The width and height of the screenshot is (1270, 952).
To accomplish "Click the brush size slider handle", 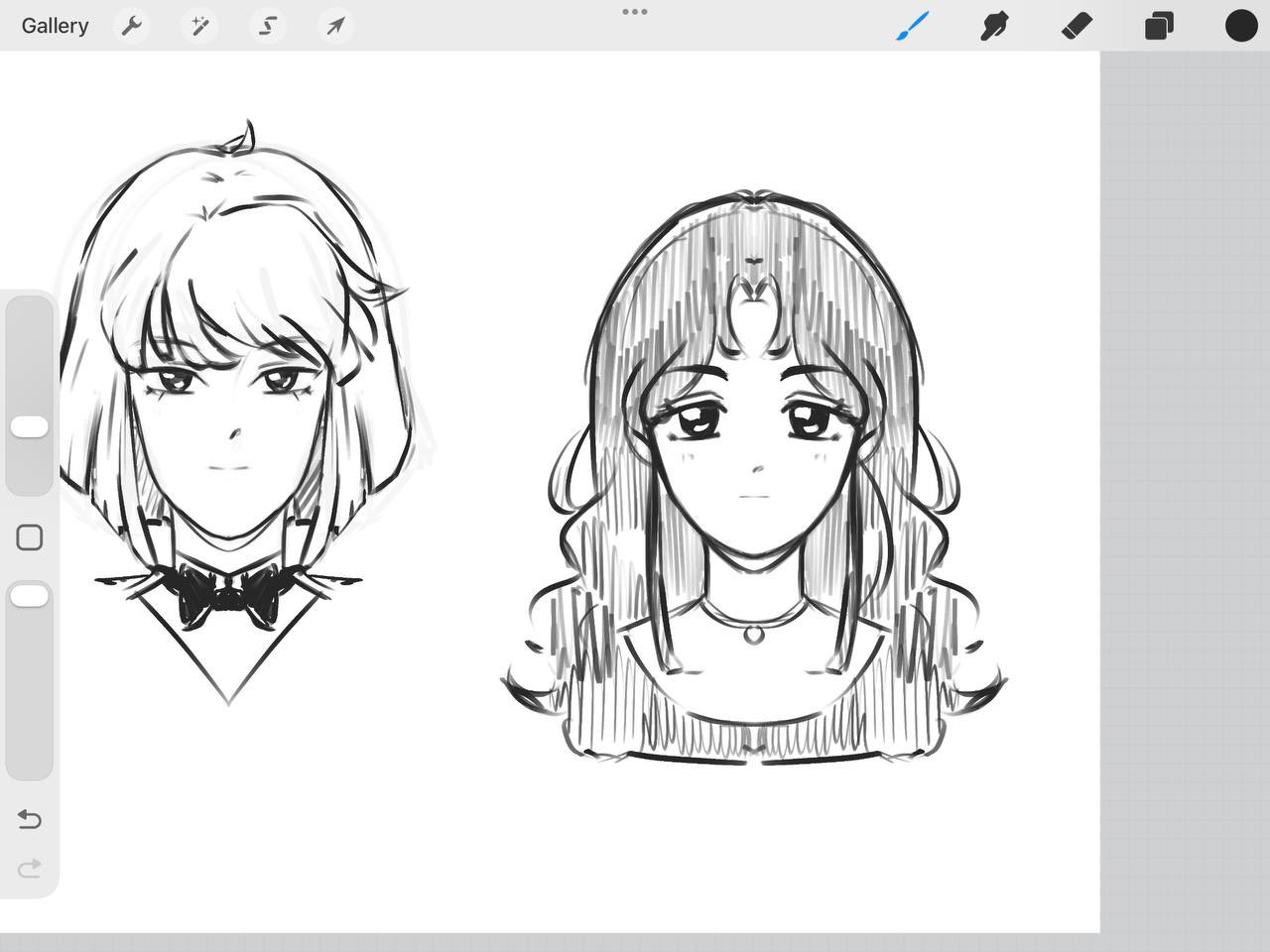I will tap(29, 427).
